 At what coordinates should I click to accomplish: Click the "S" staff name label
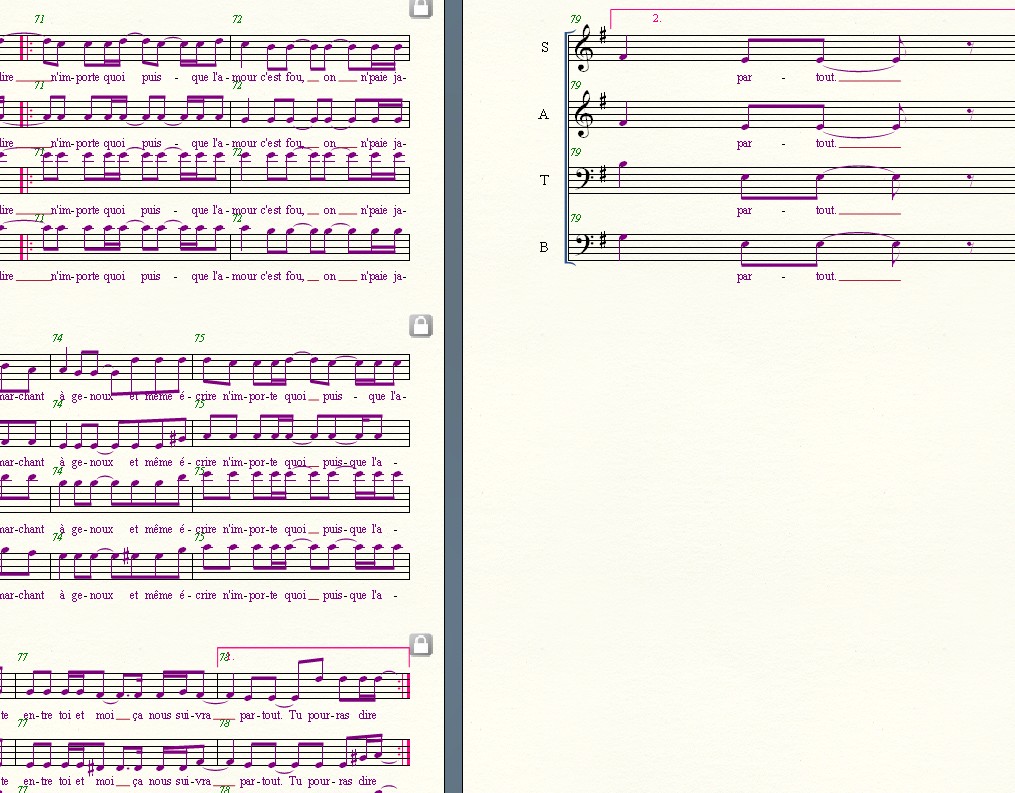click(544, 47)
